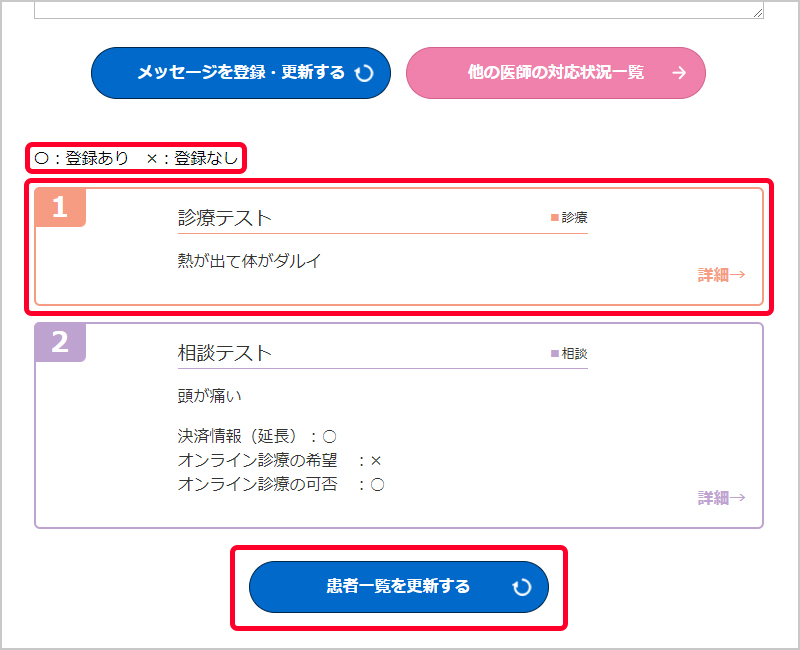Open 詳細 link in the 相談テスト card
This screenshot has height=650, width=800.
tap(721, 498)
